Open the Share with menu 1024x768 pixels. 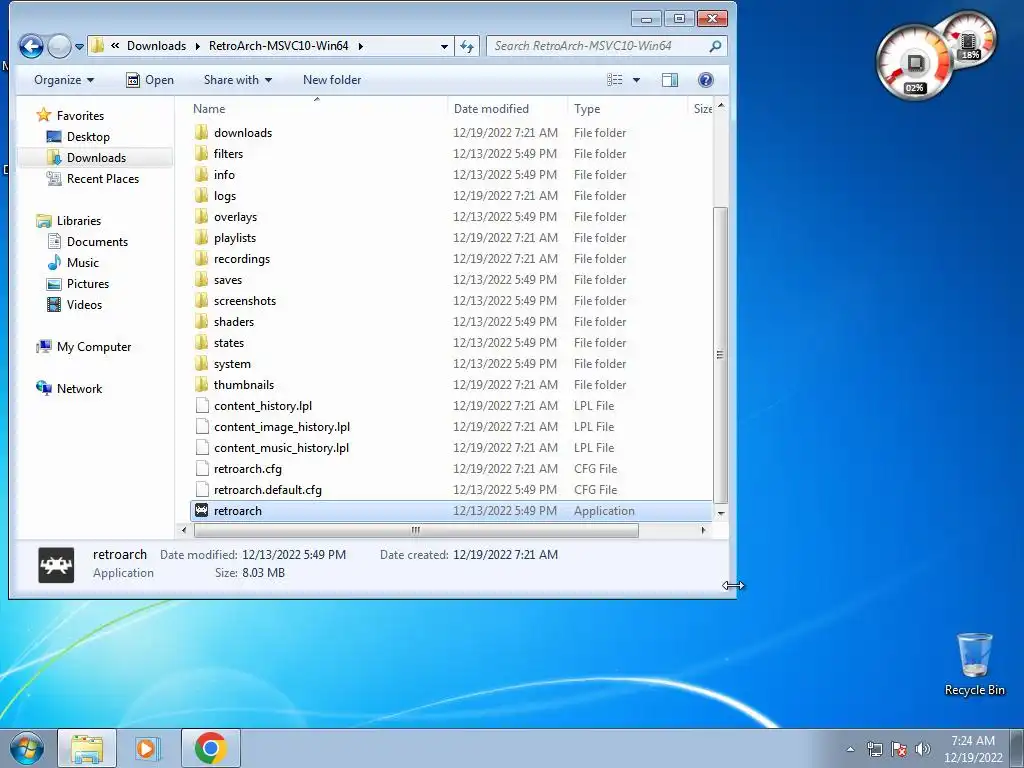pos(238,80)
